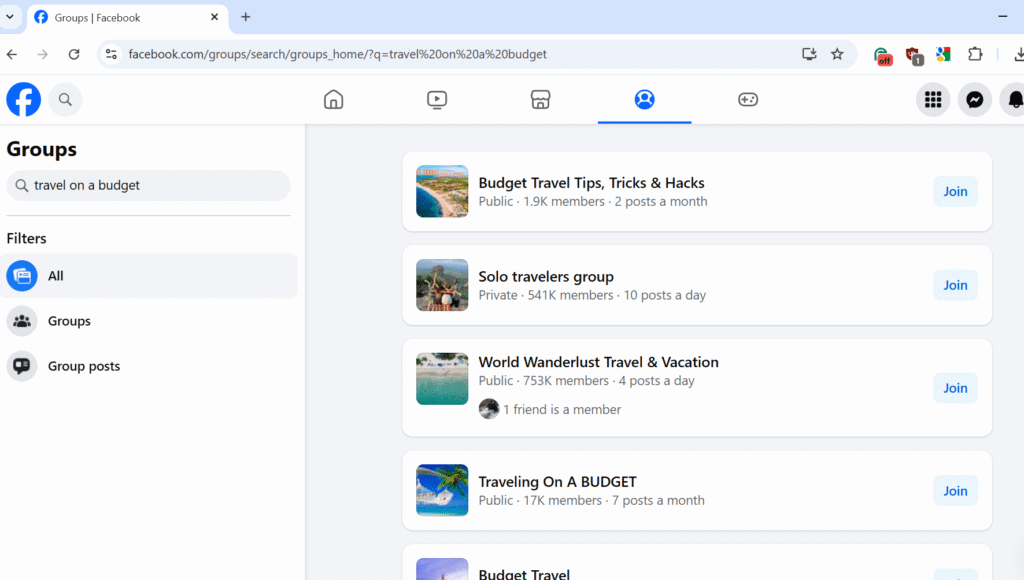Click the Groups sidebar heading
1024x580 pixels.
click(42, 149)
